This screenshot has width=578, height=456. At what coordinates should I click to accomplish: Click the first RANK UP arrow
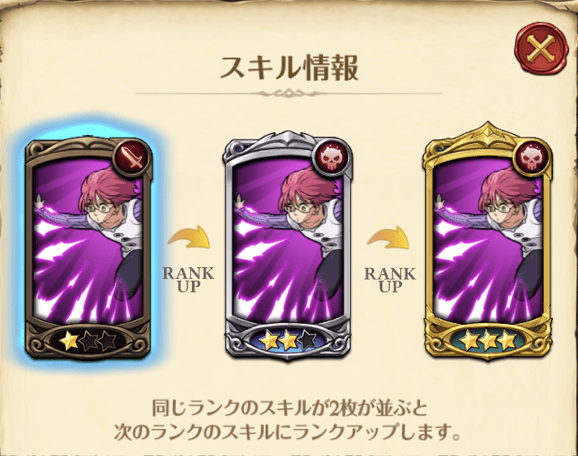189,237
